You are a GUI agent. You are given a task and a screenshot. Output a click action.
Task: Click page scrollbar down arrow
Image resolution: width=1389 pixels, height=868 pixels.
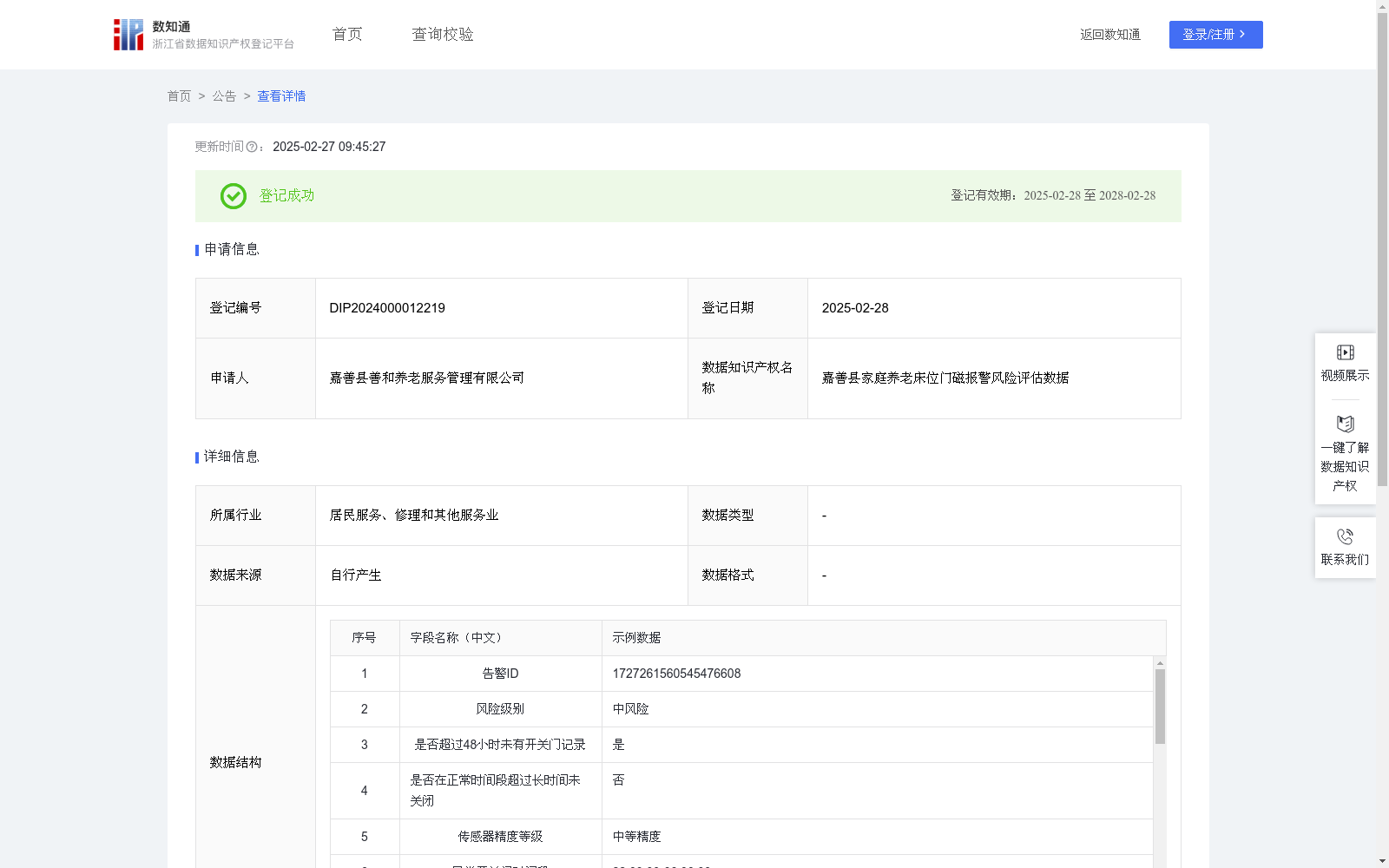tap(1382, 861)
